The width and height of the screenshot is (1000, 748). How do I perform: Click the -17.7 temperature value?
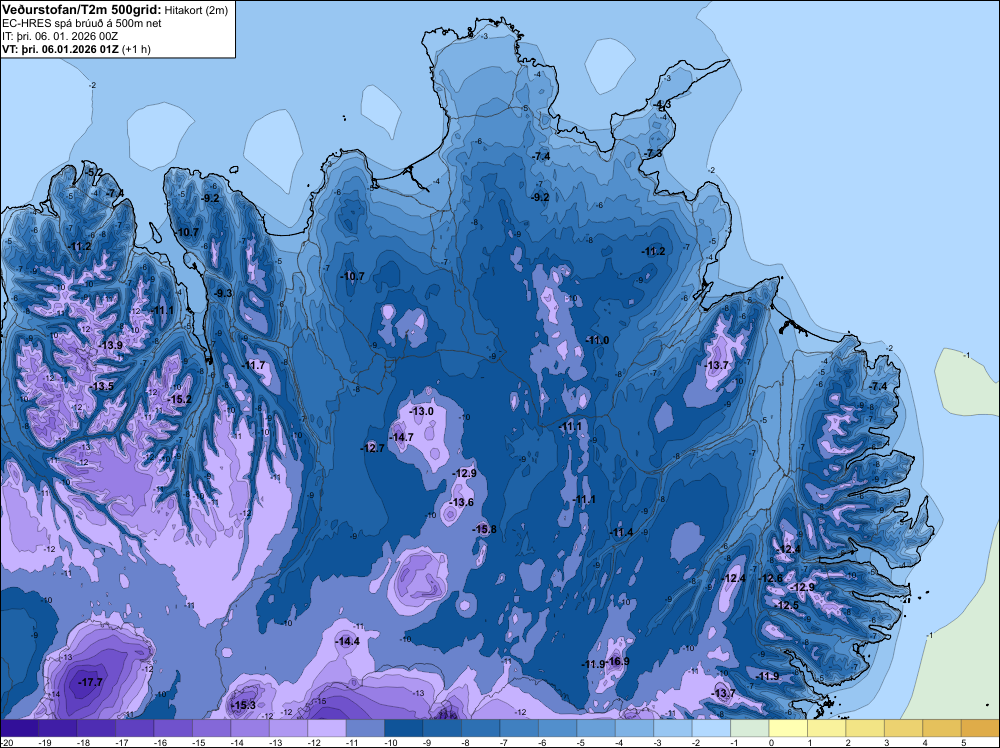90,682
